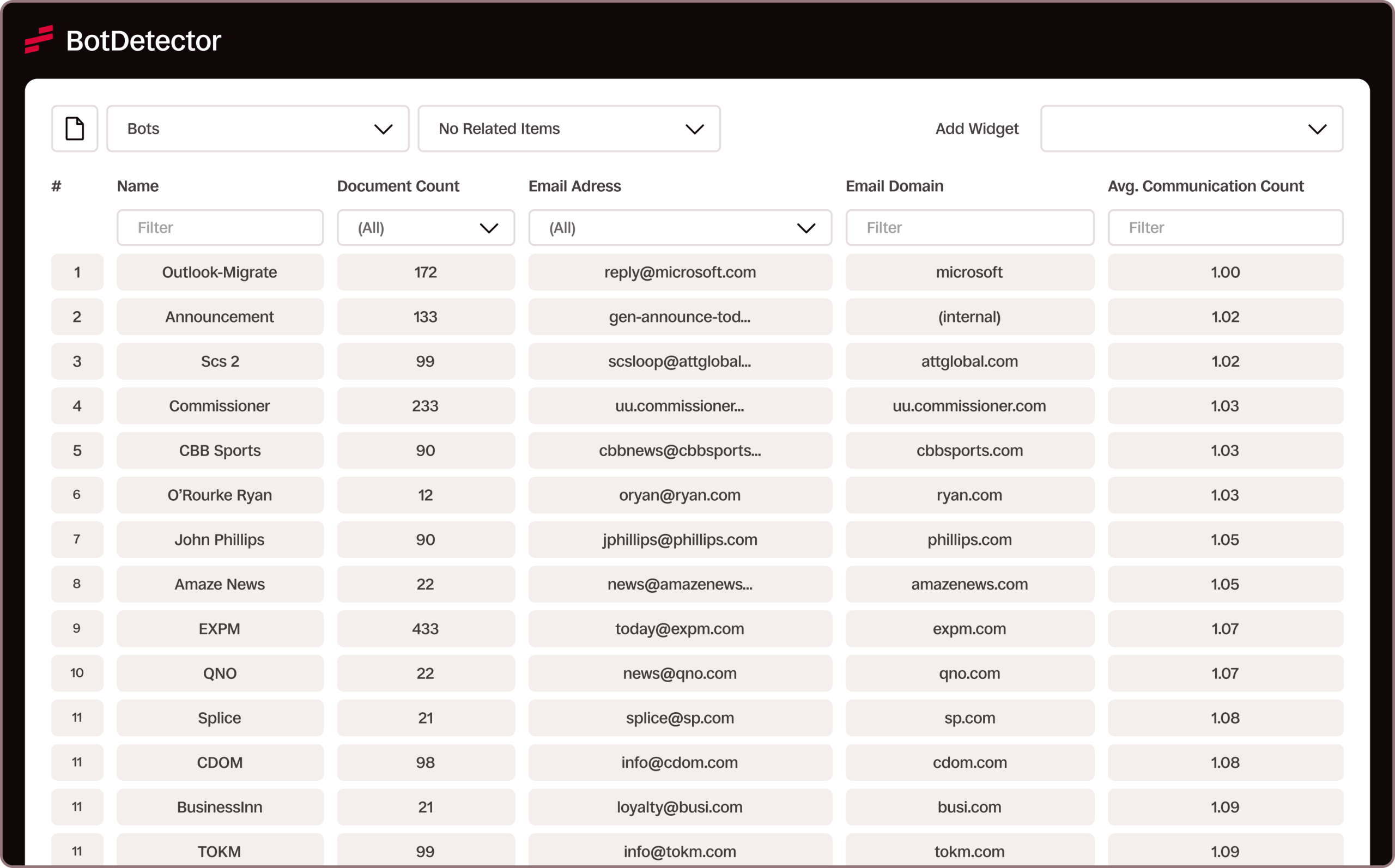The image size is (1395, 868).
Task: Select the Outlook-Migrate name cell
Action: point(220,272)
